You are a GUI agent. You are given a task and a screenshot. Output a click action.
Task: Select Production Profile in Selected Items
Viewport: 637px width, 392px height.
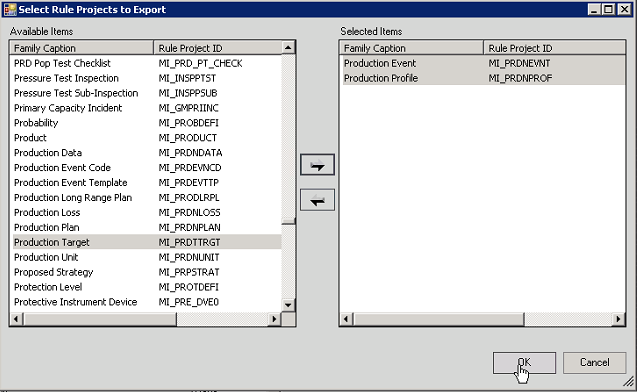click(483, 78)
